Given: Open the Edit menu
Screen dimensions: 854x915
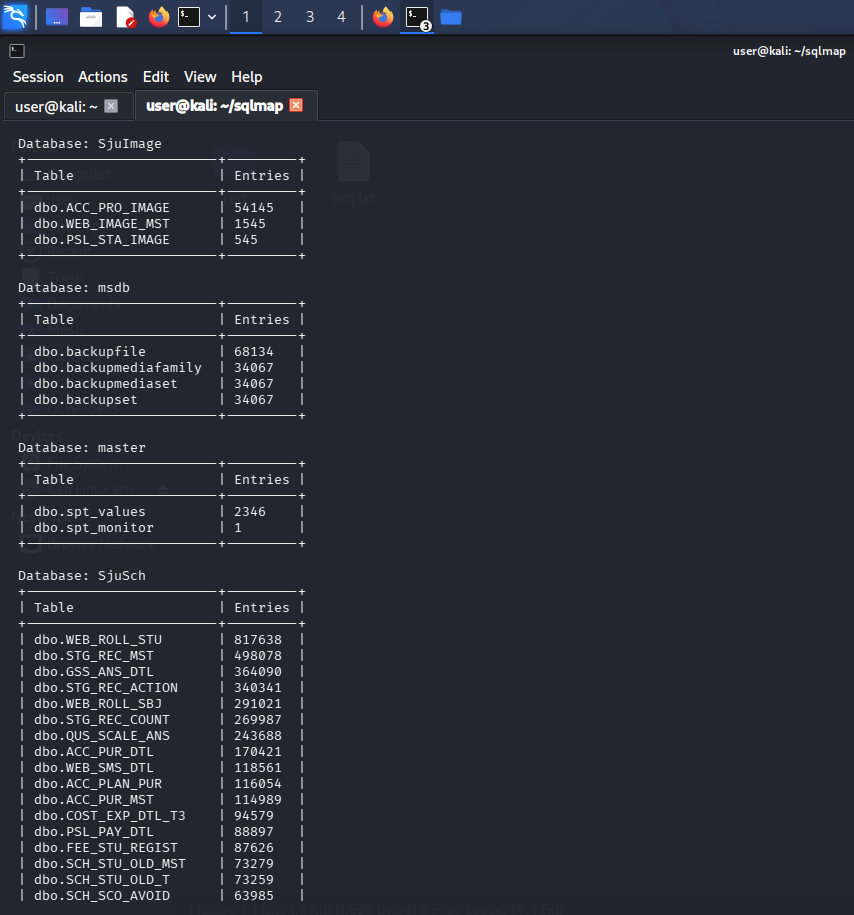Looking at the screenshot, I should 156,77.
